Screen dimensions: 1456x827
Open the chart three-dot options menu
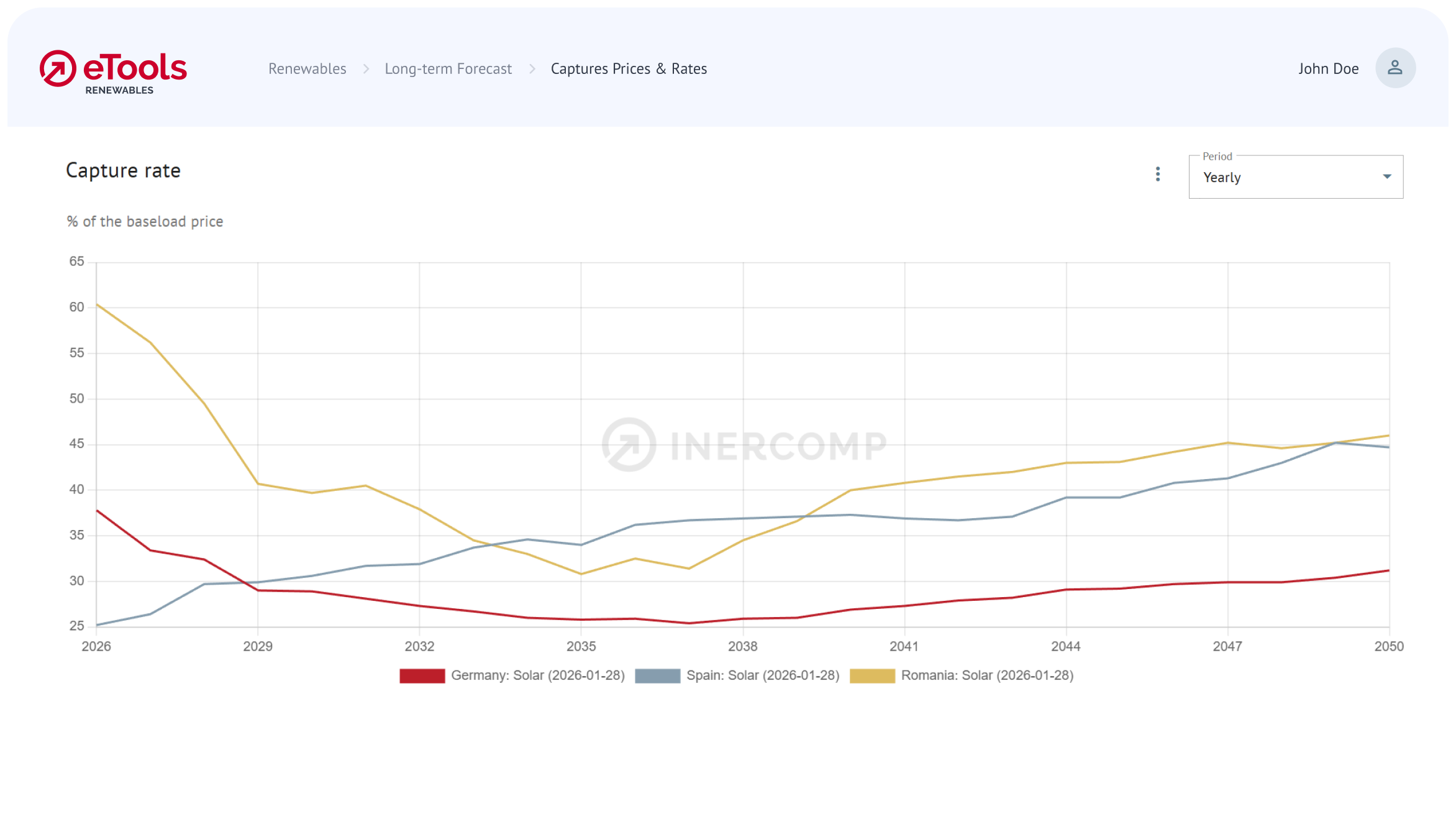tap(1158, 175)
